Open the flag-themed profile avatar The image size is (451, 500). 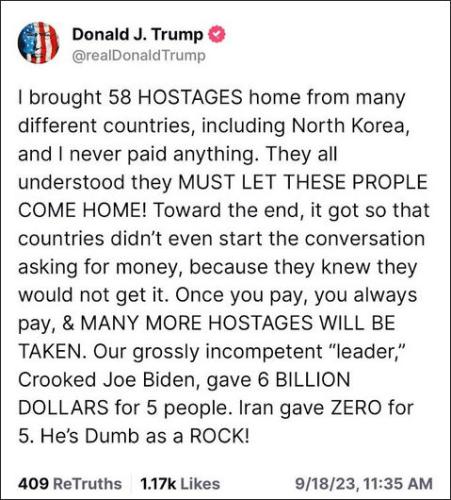click(38, 43)
